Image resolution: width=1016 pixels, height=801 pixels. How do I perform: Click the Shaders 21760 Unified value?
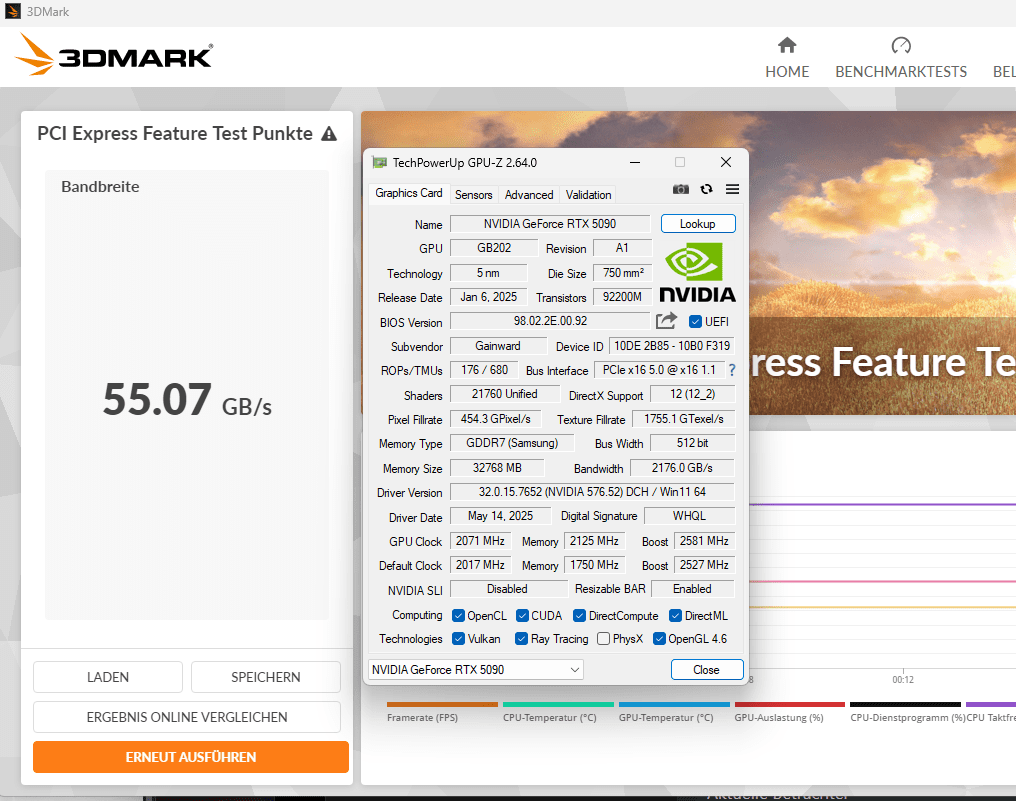tap(504, 394)
